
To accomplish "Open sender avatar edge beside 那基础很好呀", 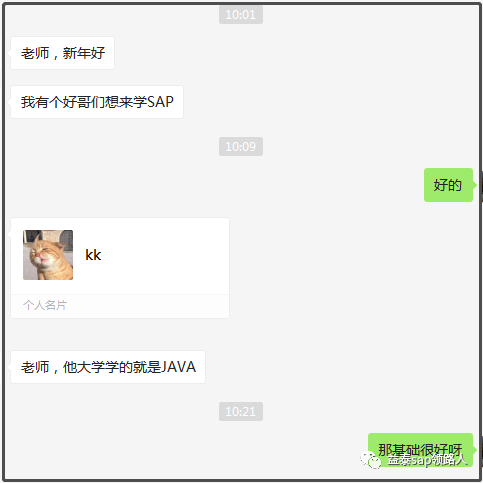I will click(x=481, y=450).
